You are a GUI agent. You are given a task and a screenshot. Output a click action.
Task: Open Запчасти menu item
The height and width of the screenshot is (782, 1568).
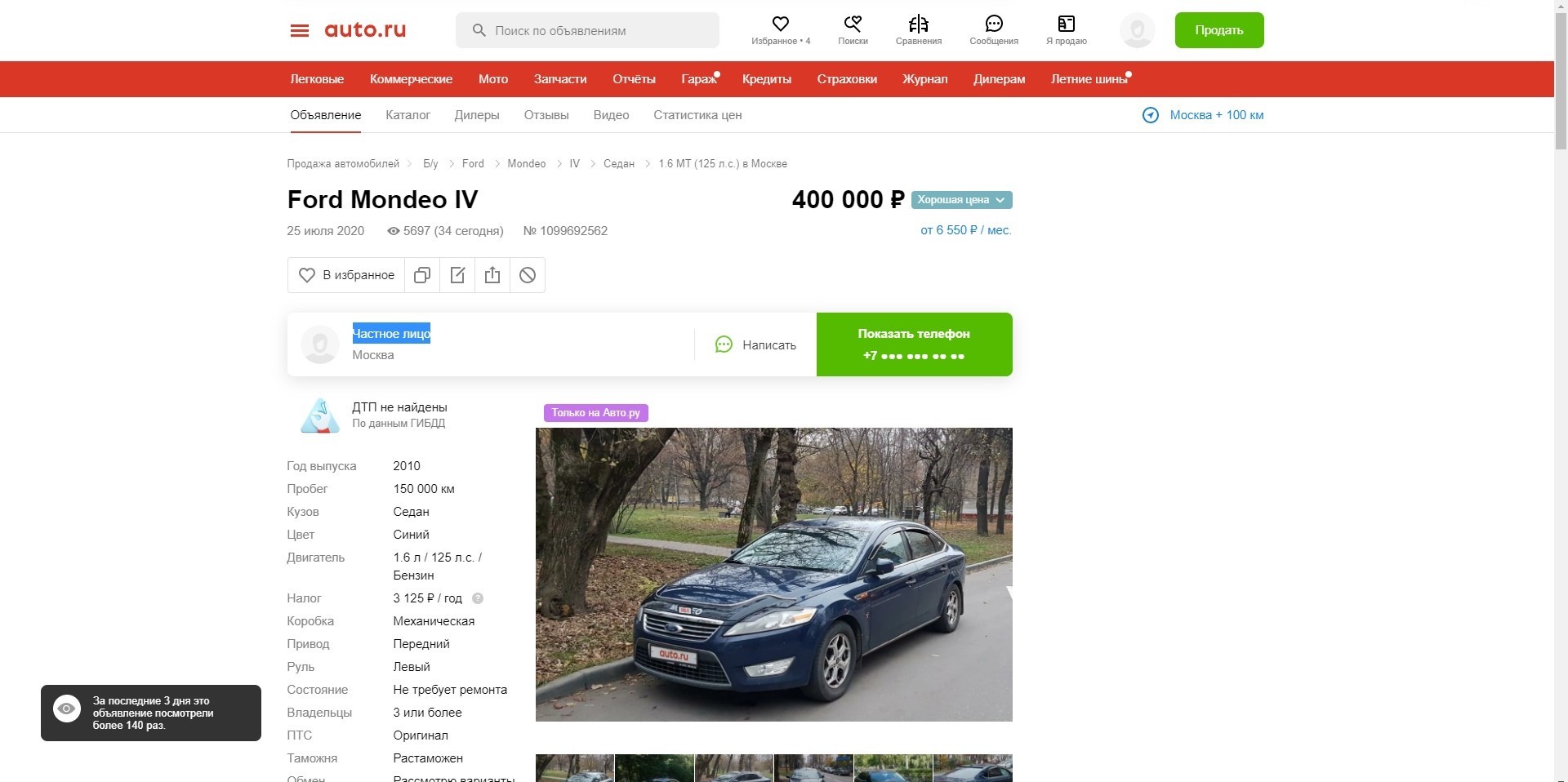coord(560,79)
